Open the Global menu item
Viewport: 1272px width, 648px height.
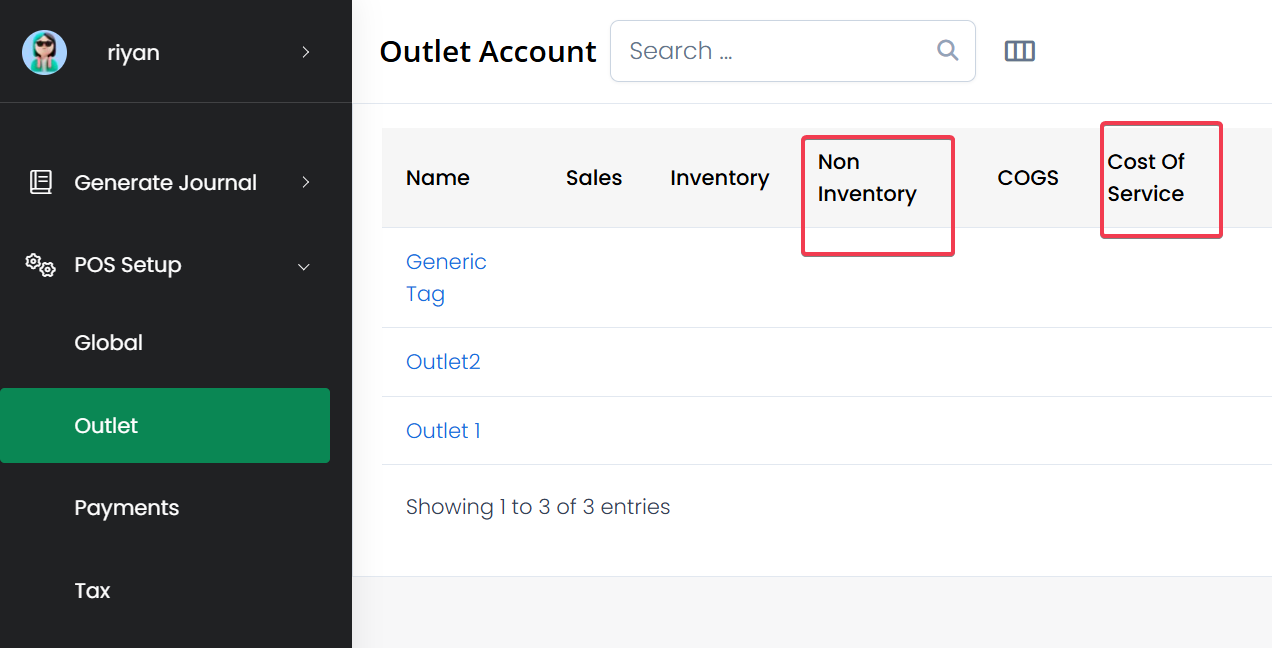(x=108, y=342)
